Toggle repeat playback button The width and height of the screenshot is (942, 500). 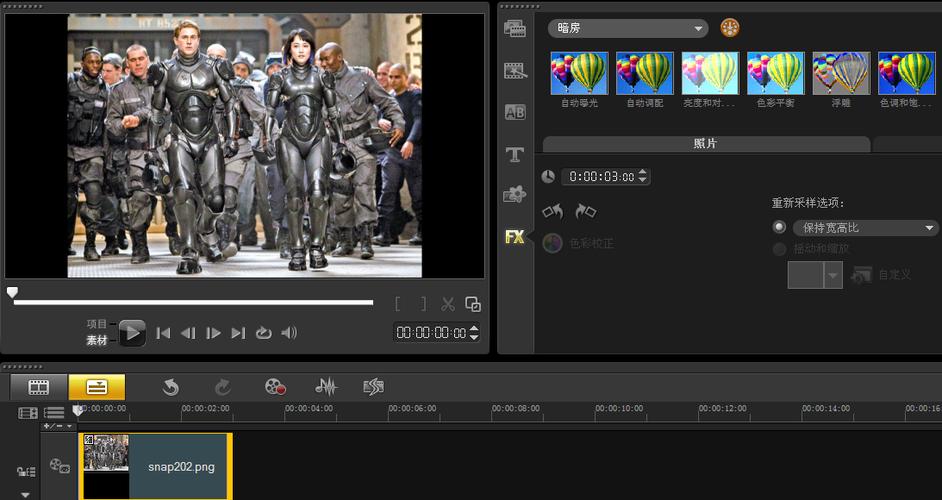click(264, 333)
